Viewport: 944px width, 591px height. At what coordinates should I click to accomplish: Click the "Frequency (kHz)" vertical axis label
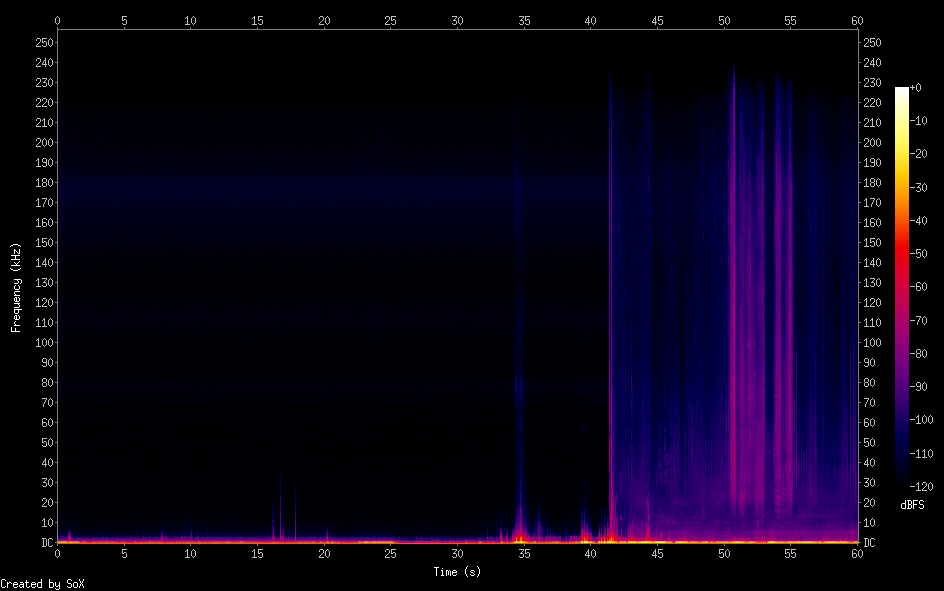(x=16, y=287)
